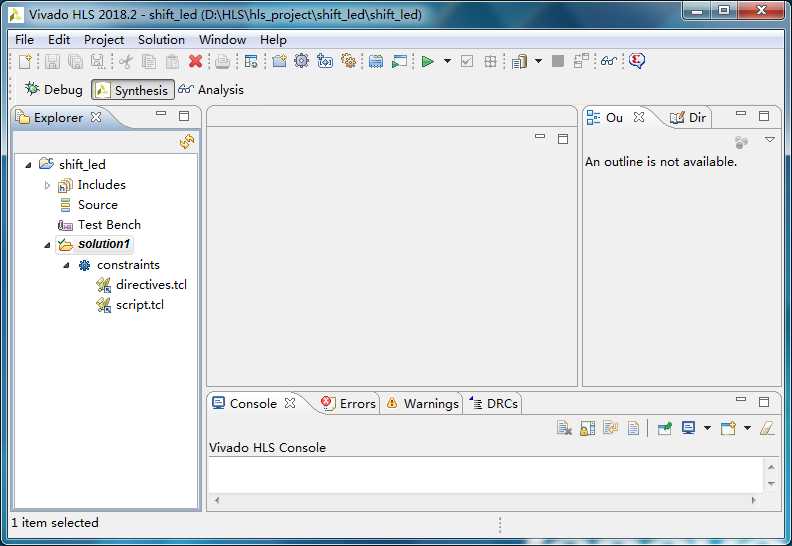Switch to the Warnings tab

[x=423, y=404]
